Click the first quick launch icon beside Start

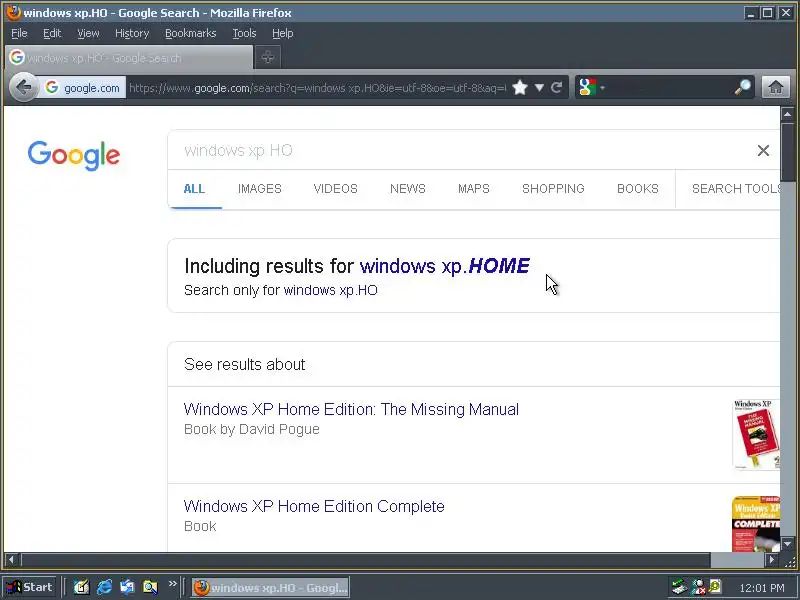[81, 587]
